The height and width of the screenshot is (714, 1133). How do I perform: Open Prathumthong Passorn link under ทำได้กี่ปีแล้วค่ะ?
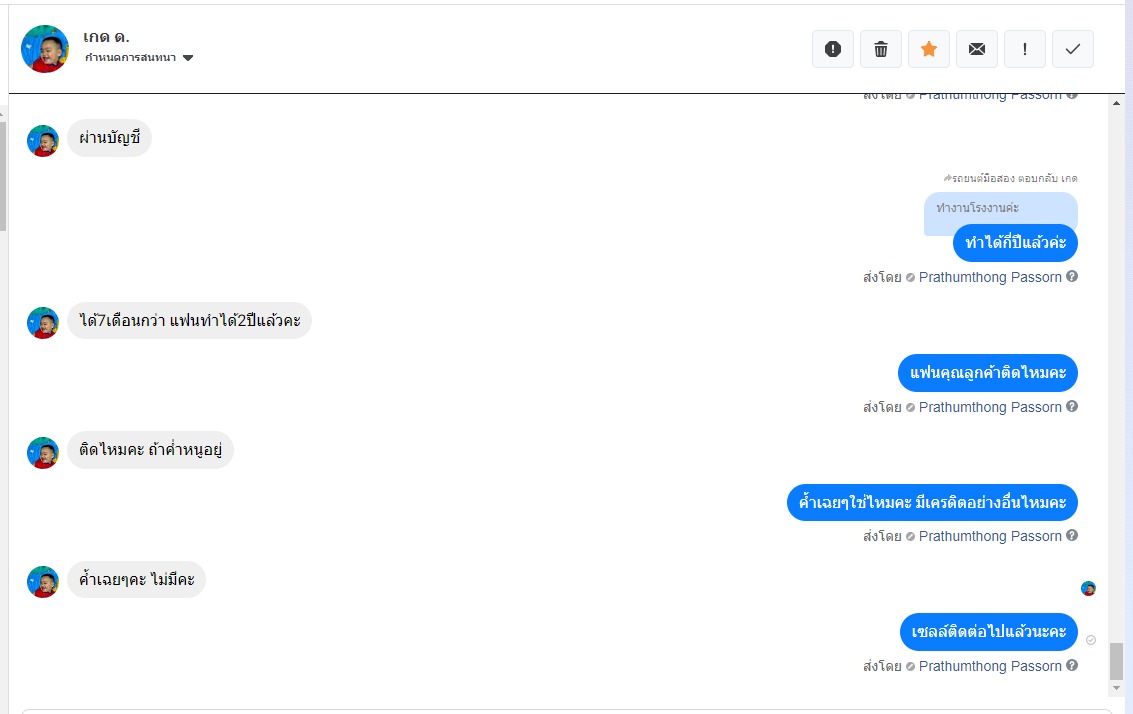(x=990, y=277)
